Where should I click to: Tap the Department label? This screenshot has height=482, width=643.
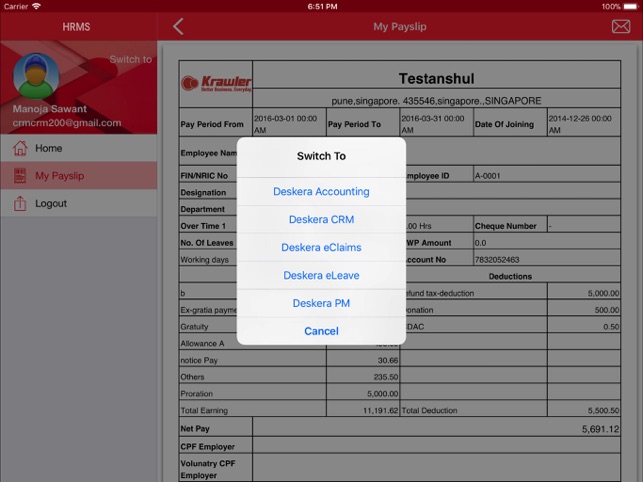tap(203, 209)
